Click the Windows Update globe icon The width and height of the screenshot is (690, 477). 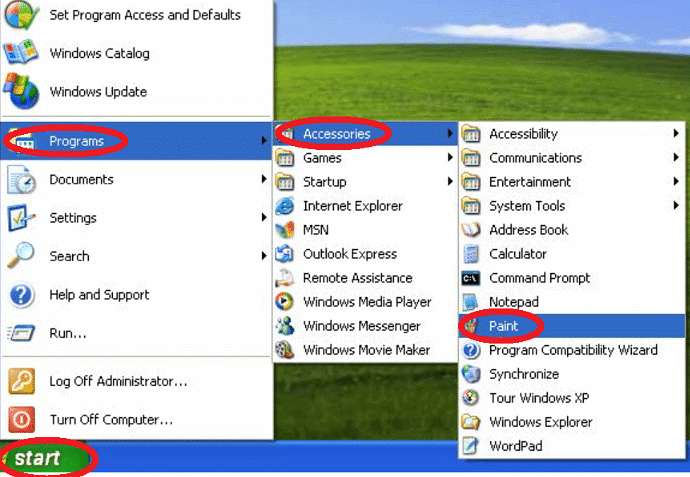(x=22, y=92)
